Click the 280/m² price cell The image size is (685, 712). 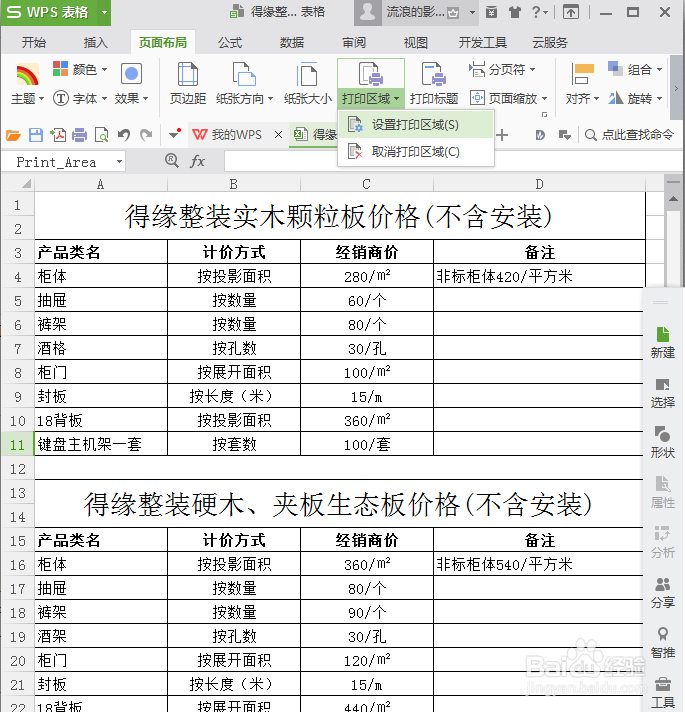[367, 276]
